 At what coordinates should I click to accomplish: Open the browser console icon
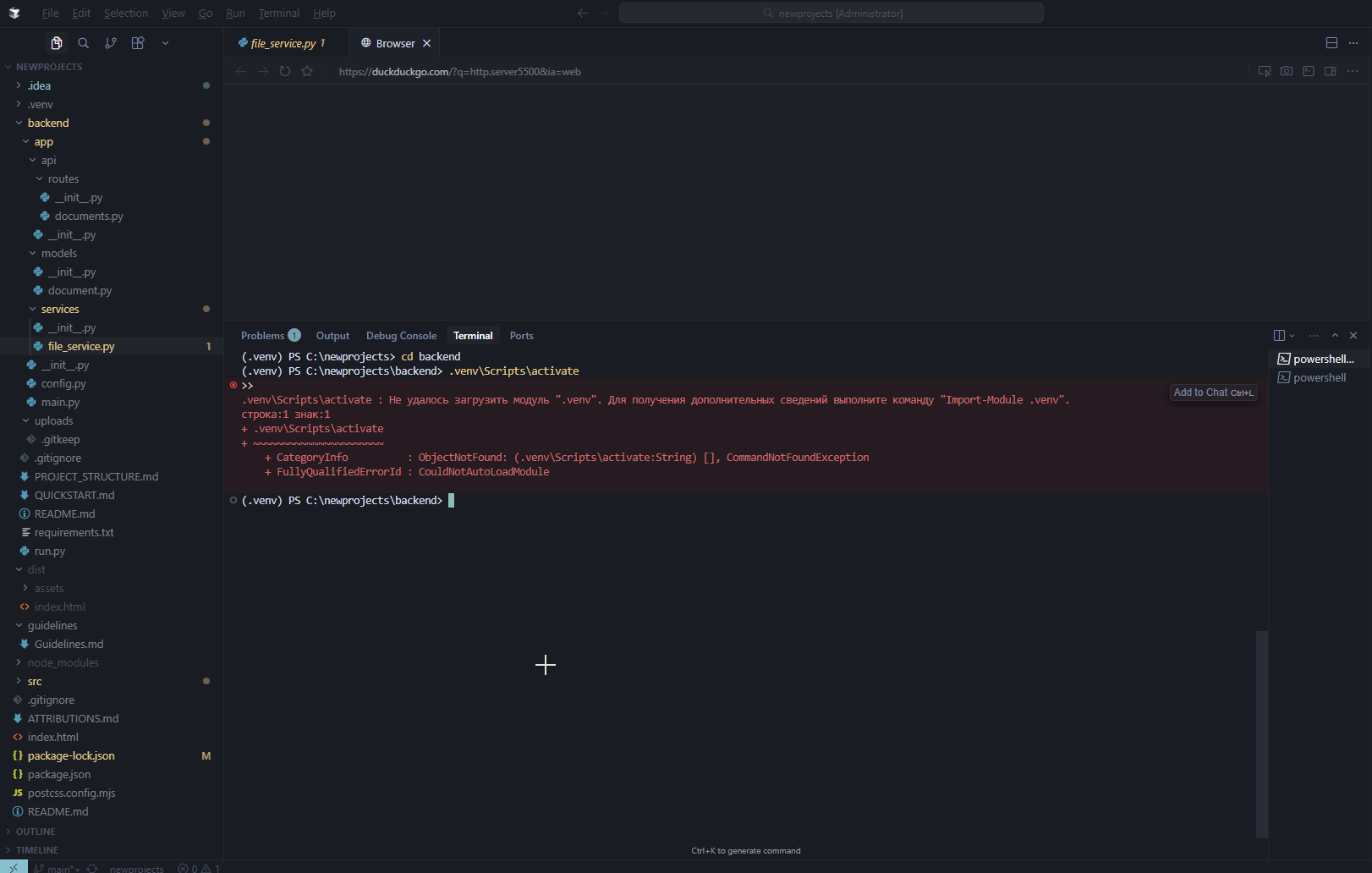(x=1309, y=72)
